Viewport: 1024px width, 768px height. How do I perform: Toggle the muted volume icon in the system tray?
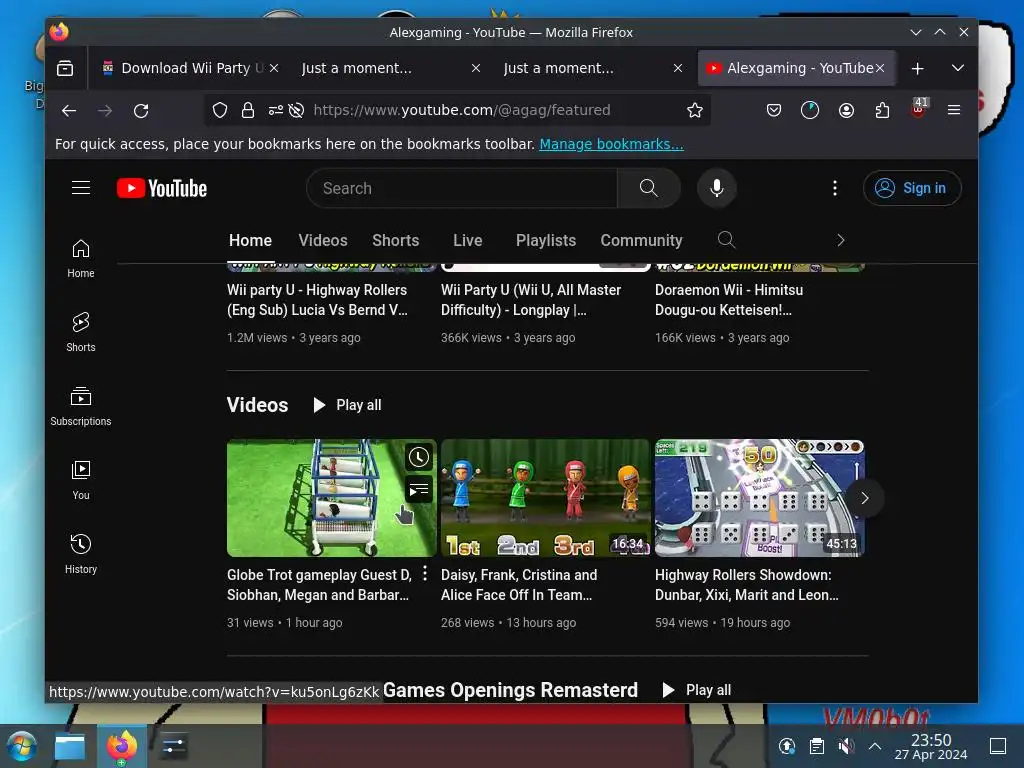[x=846, y=746]
